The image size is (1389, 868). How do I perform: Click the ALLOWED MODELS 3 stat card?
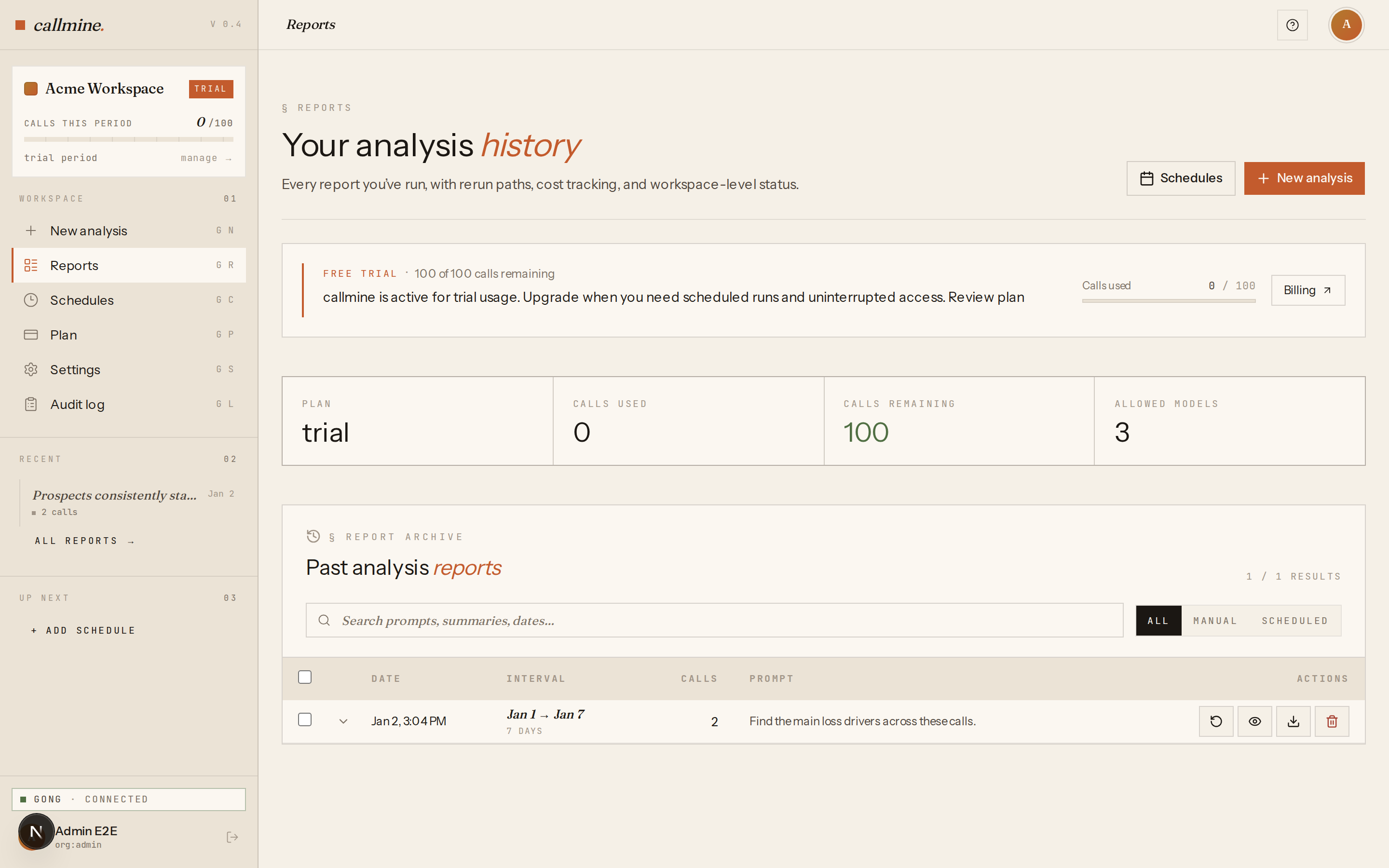(1229, 421)
